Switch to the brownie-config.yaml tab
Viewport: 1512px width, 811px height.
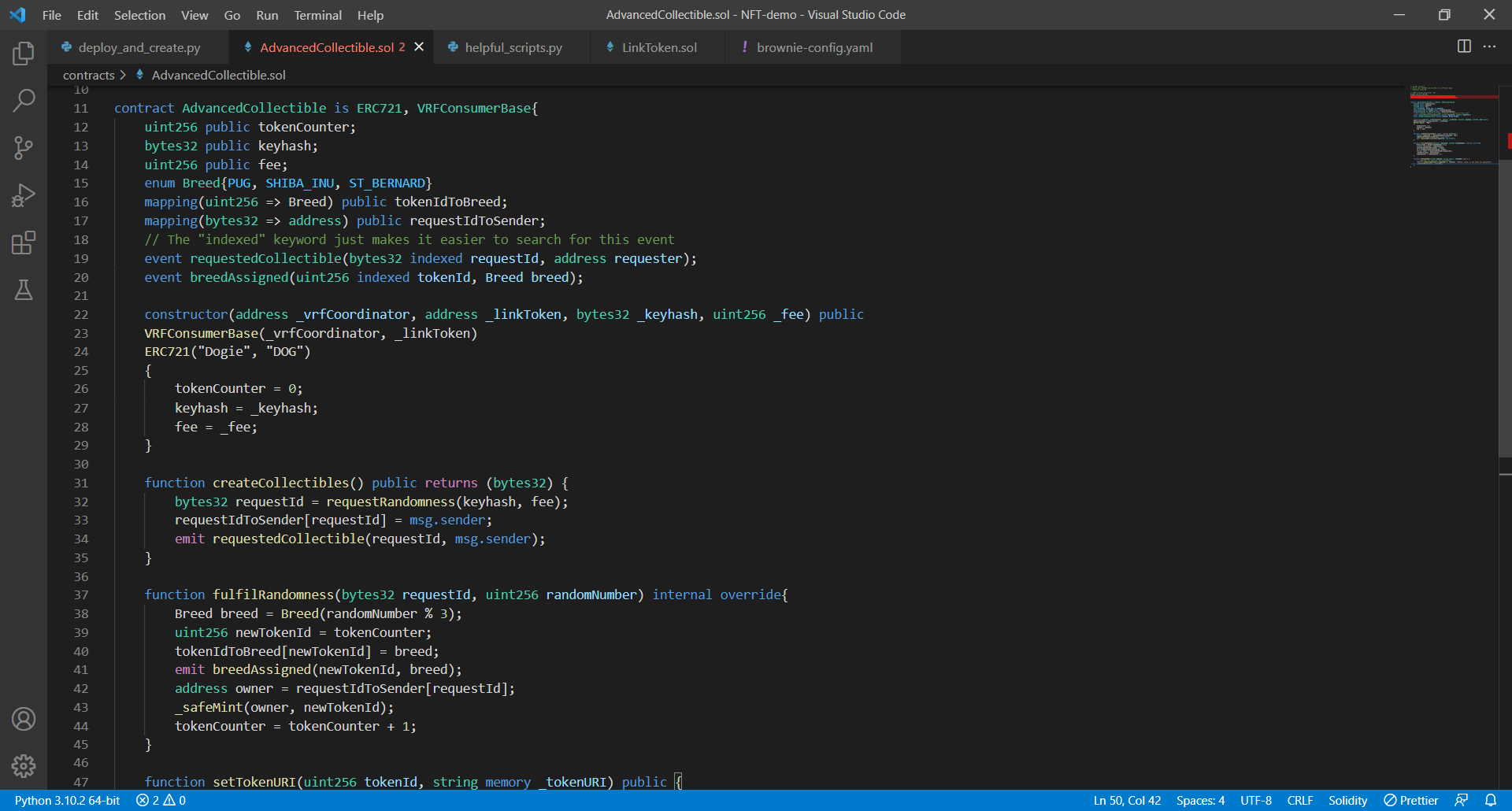[x=814, y=47]
